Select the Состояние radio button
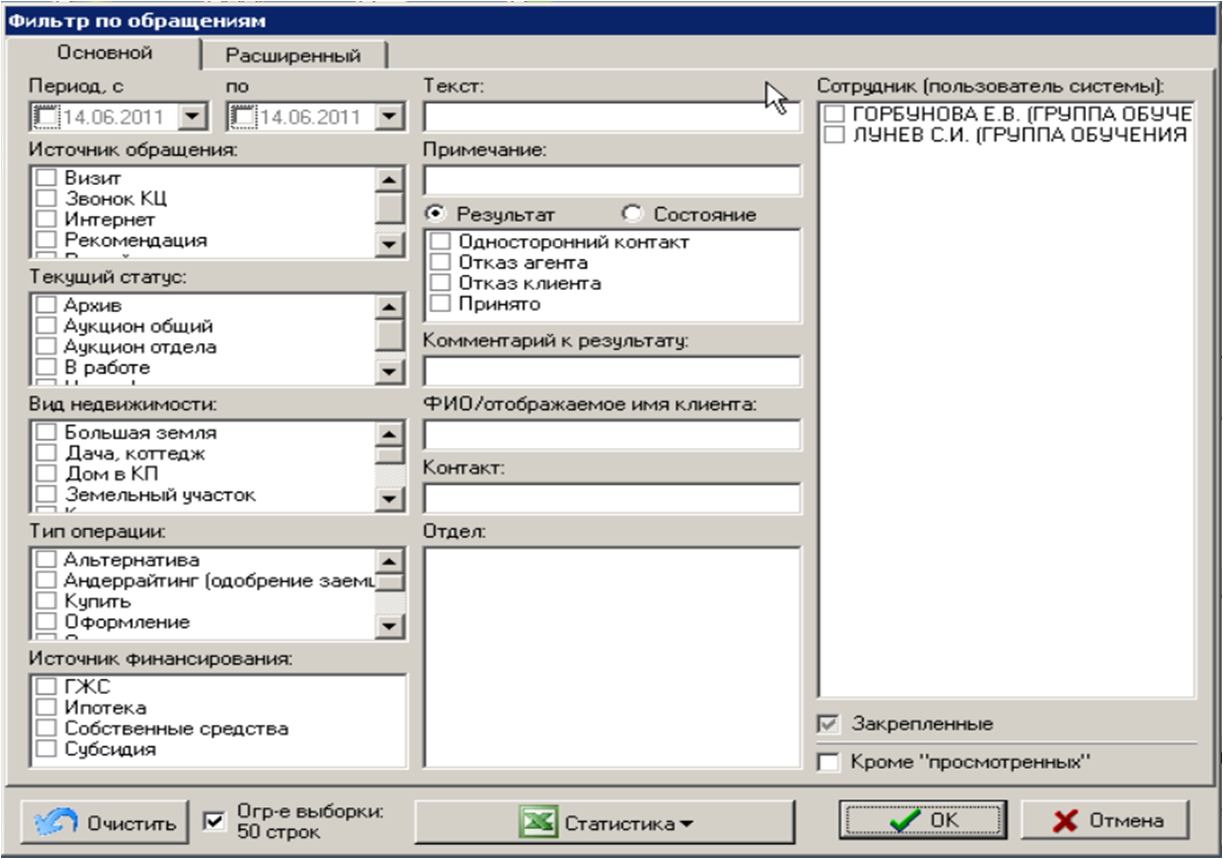 (632, 214)
